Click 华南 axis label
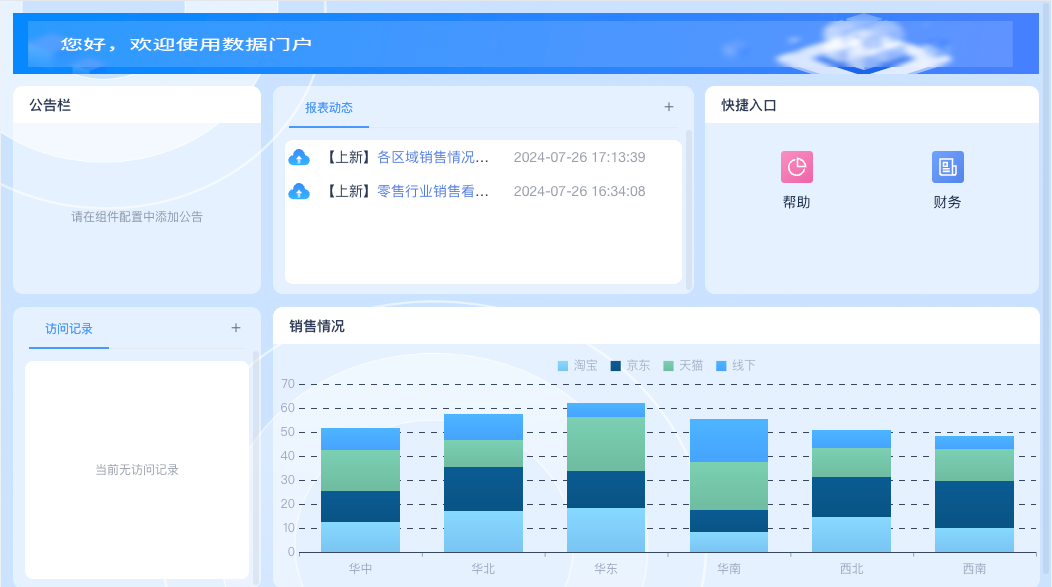Screen dimensions: 1052x587 [729, 569]
